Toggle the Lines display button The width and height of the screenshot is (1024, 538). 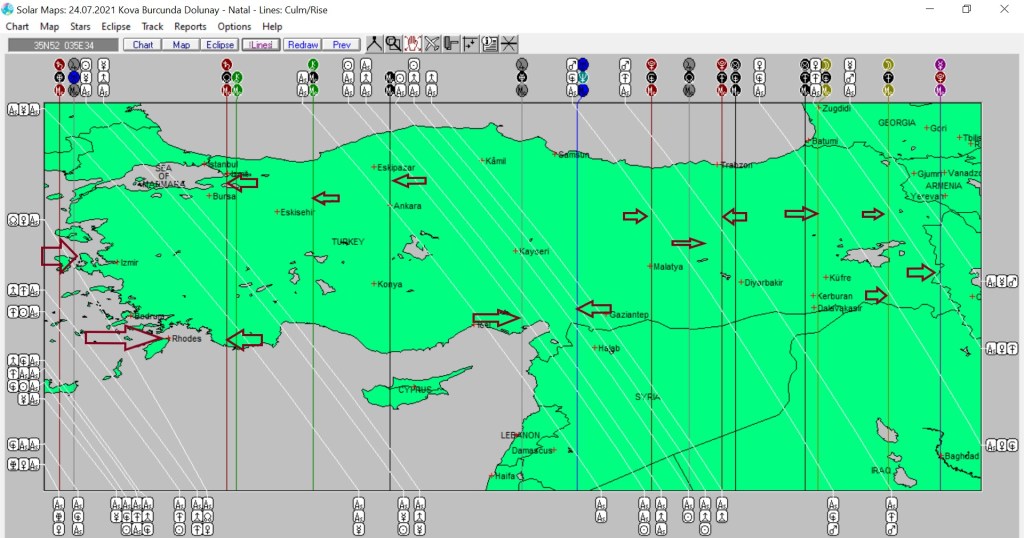click(x=261, y=45)
